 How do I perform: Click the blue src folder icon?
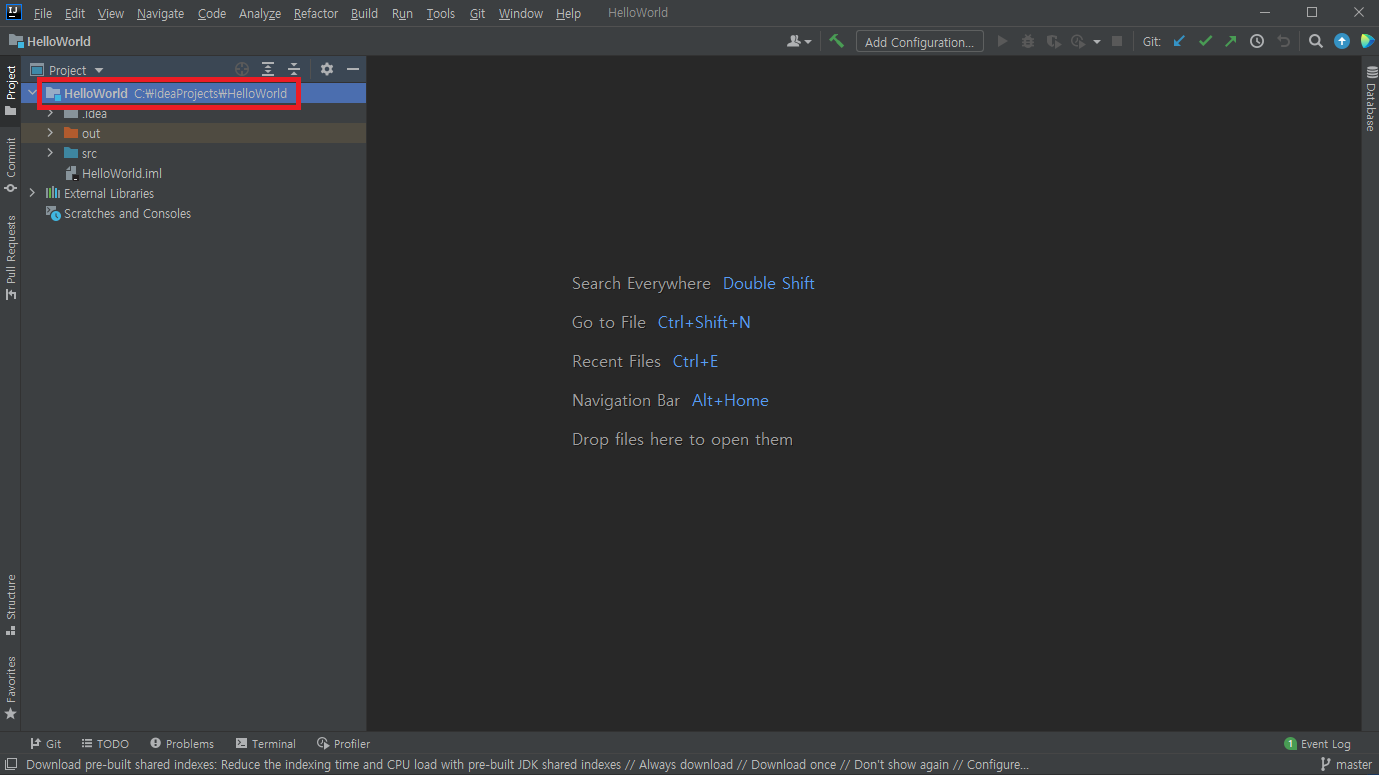point(71,153)
